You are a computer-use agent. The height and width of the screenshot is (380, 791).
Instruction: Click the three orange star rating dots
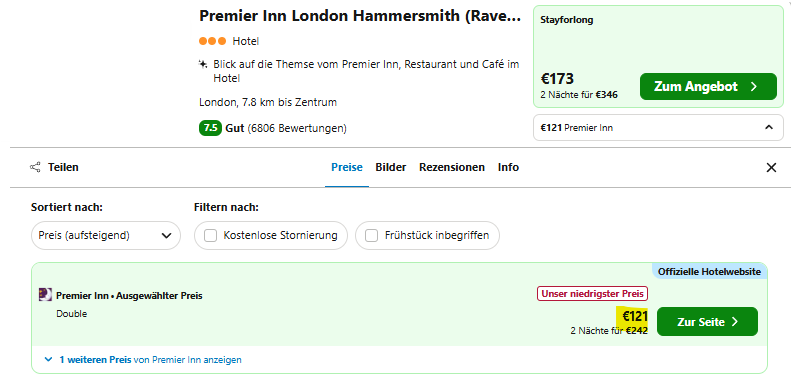coord(212,41)
